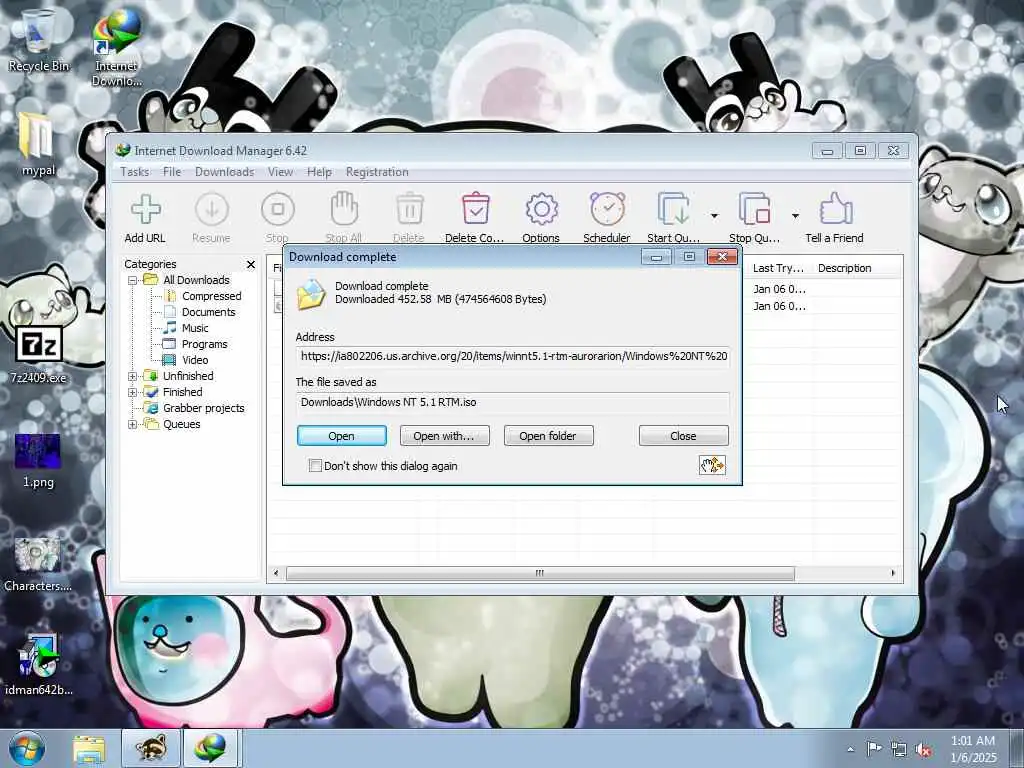Image resolution: width=1024 pixels, height=768 pixels.
Task: Open the Stop Queue dropdown arrow
Action: click(x=795, y=216)
